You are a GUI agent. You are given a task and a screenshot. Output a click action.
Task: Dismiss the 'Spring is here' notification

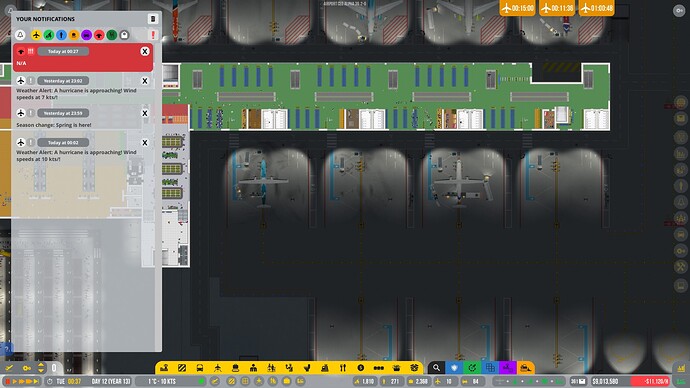pyautogui.click(x=144, y=113)
